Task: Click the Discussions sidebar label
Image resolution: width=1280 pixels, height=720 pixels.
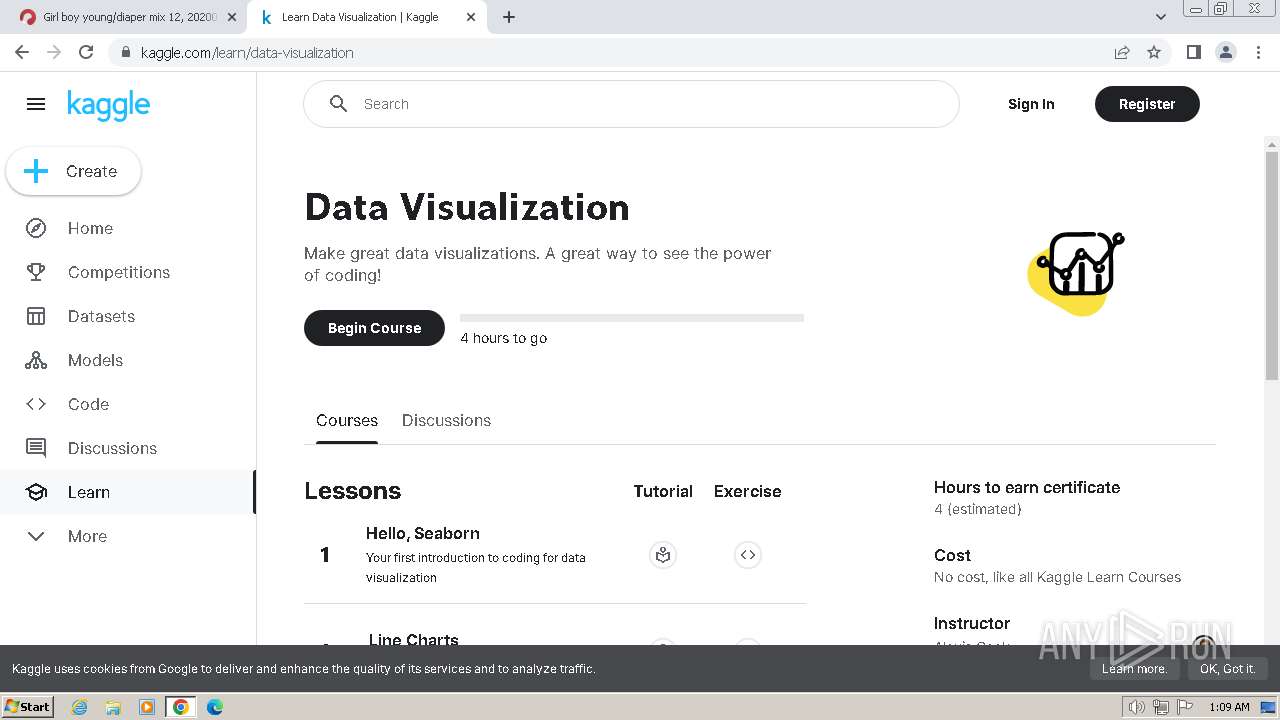Action: (112, 448)
